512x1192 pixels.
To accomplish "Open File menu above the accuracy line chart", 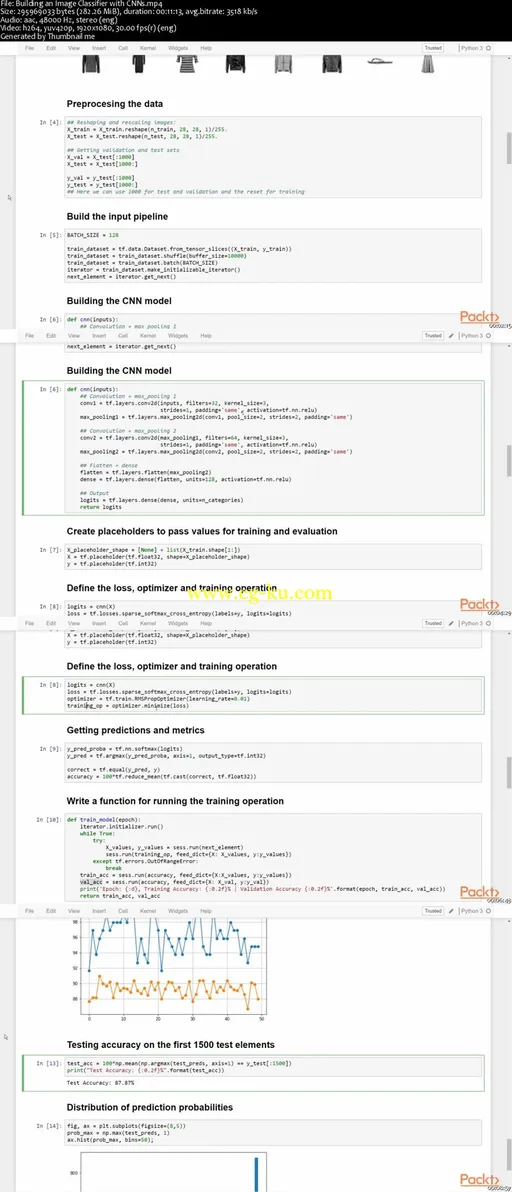I will (x=30, y=910).
